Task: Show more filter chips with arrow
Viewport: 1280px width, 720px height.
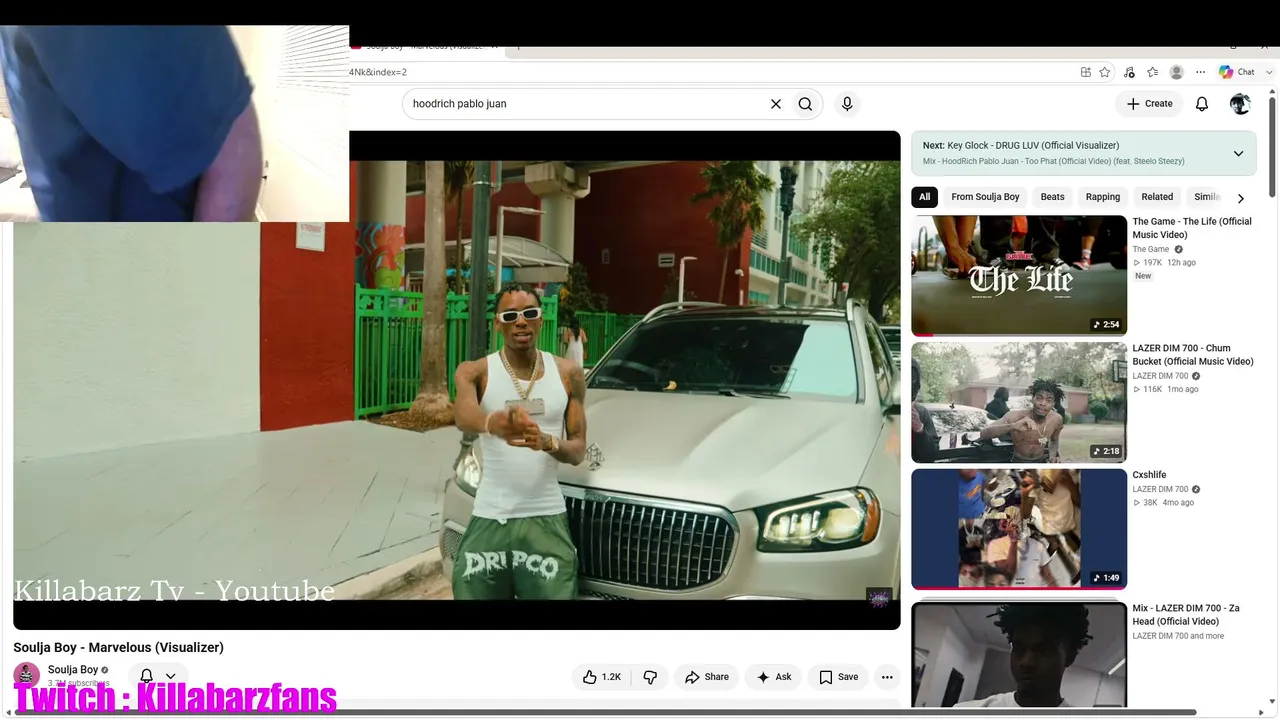Action: pyautogui.click(x=1241, y=198)
